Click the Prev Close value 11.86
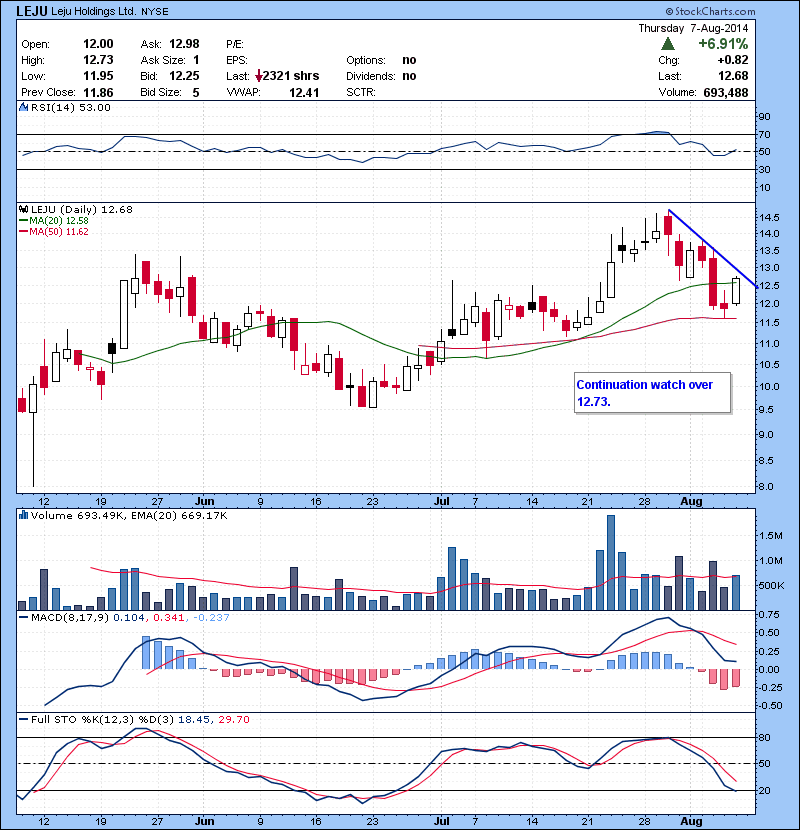800x830 pixels. (98, 93)
